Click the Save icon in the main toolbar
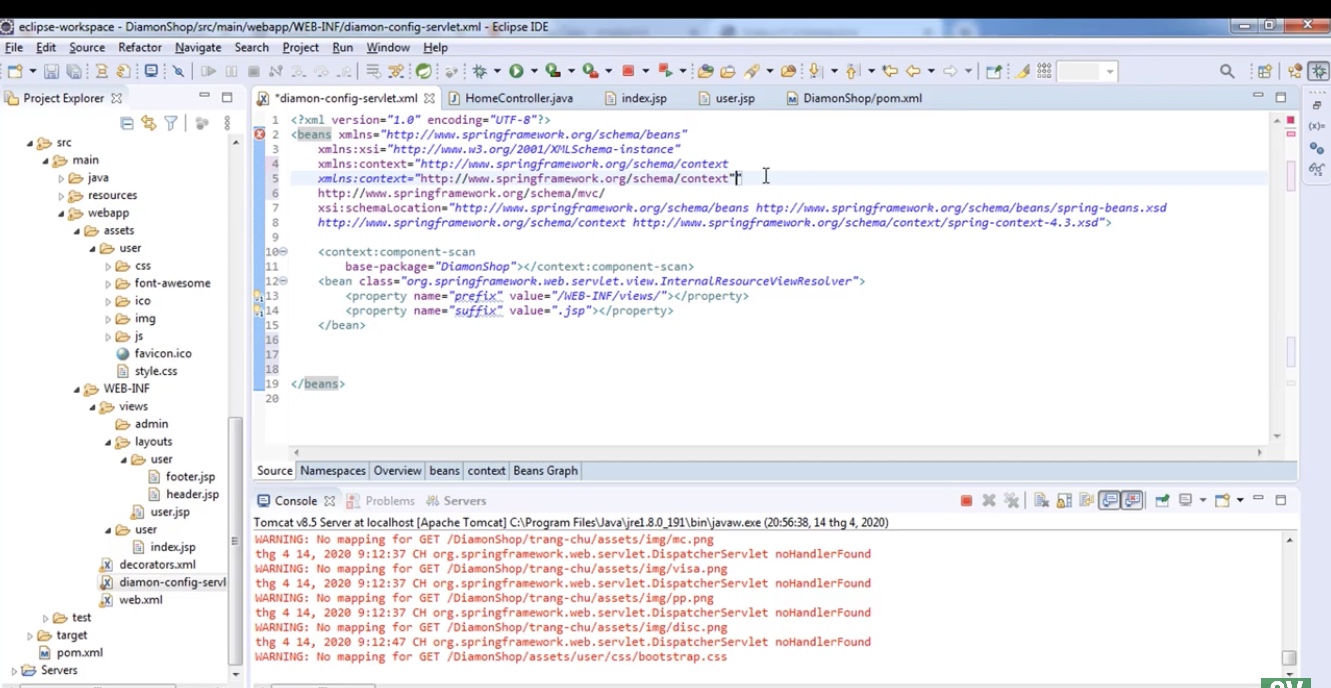This screenshot has width=1331, height=688. pos(51,71)
